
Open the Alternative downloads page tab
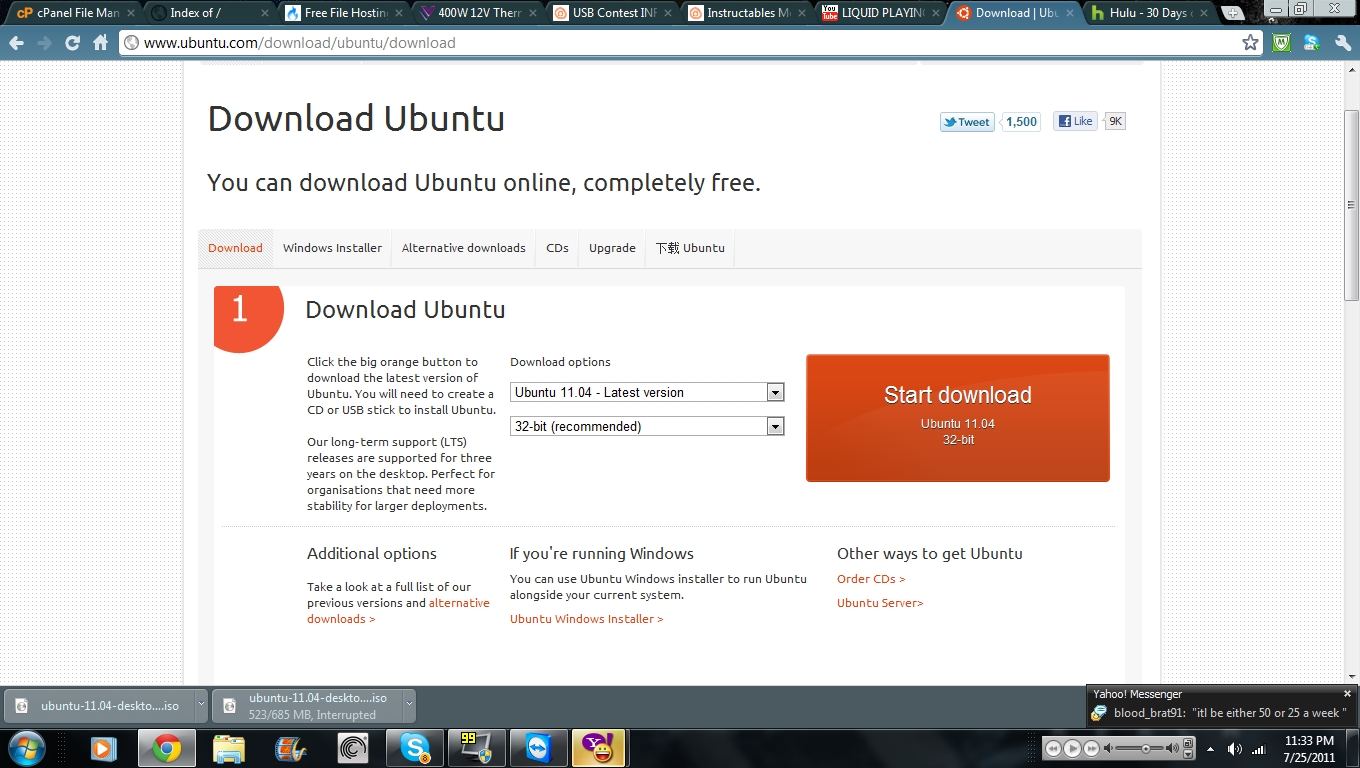click(x=463, y=248)
